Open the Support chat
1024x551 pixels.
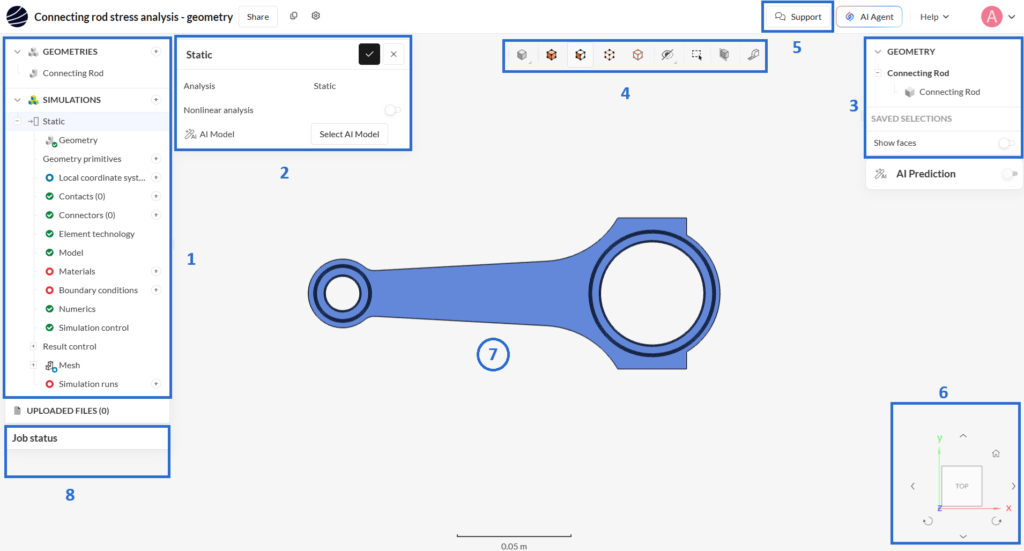(x=797, y=17)
